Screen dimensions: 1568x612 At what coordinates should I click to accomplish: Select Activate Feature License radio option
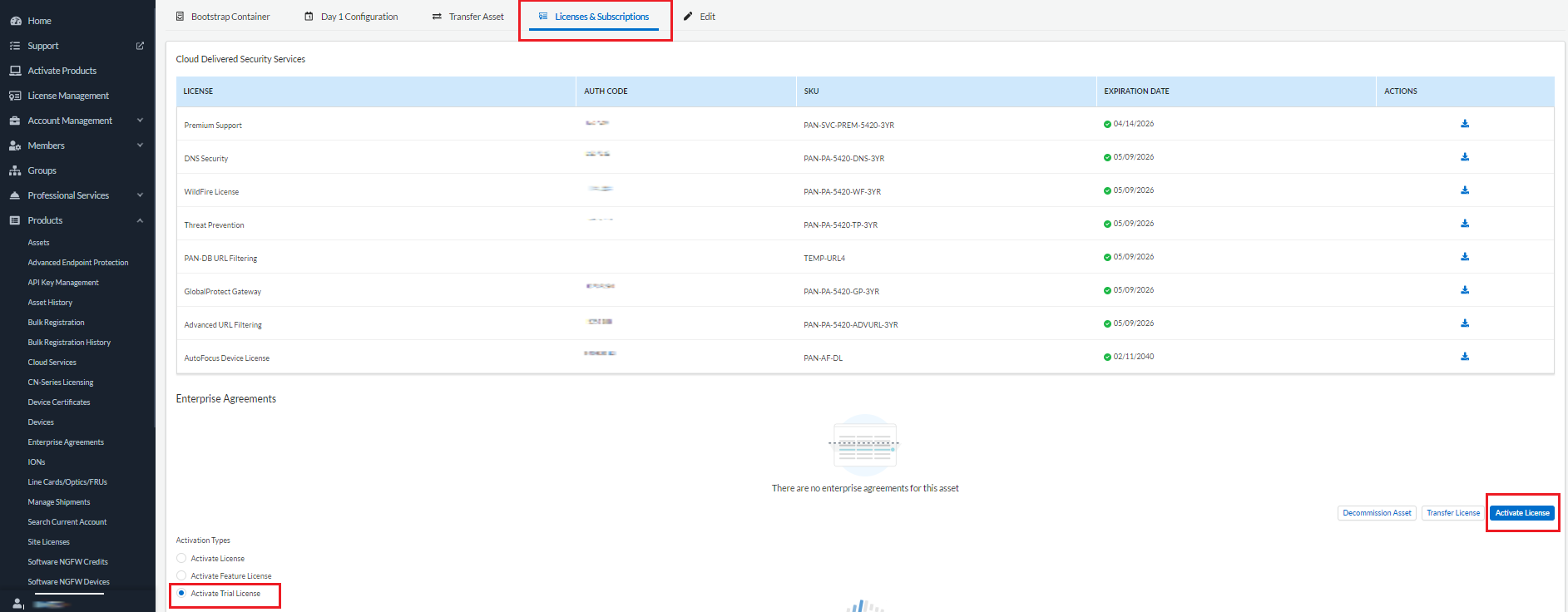click(x=181, y=576)
